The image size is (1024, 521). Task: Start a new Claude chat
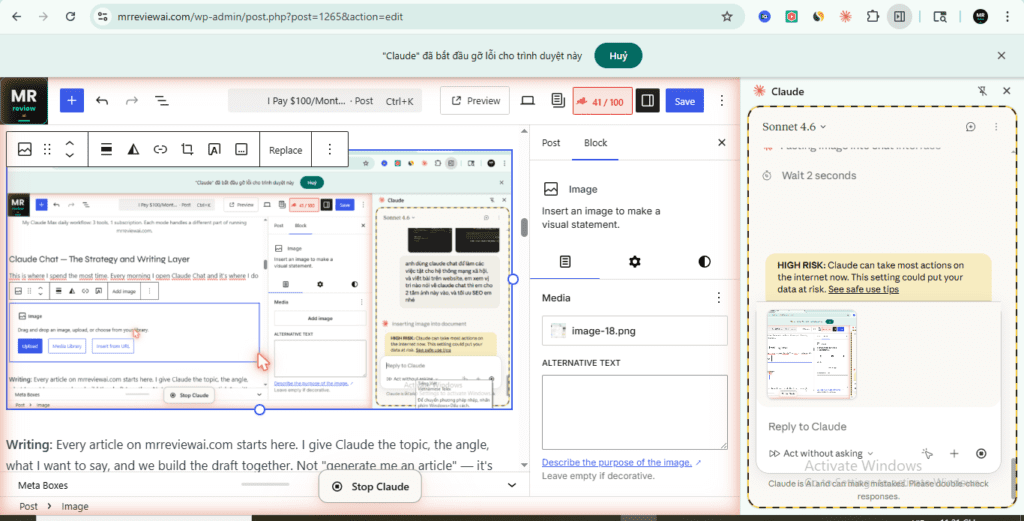(x=970, y=127)
